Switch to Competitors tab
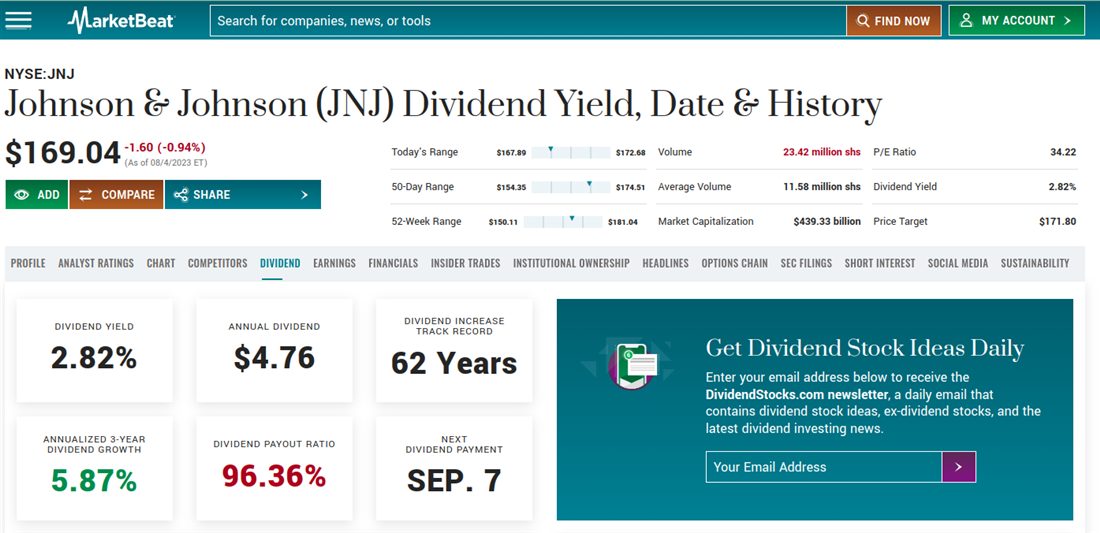The image size is (1100, 533). pyautogui.click(x=217, y=263)
